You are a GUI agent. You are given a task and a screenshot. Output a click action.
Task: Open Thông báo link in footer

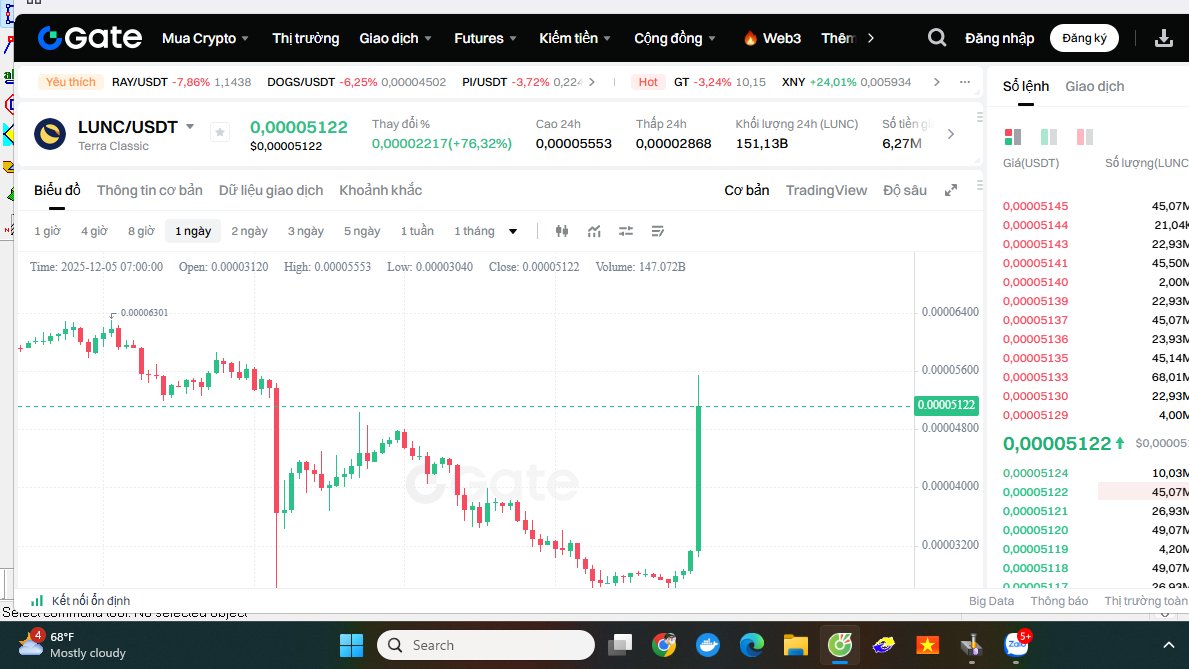[x=1059, y=601]
